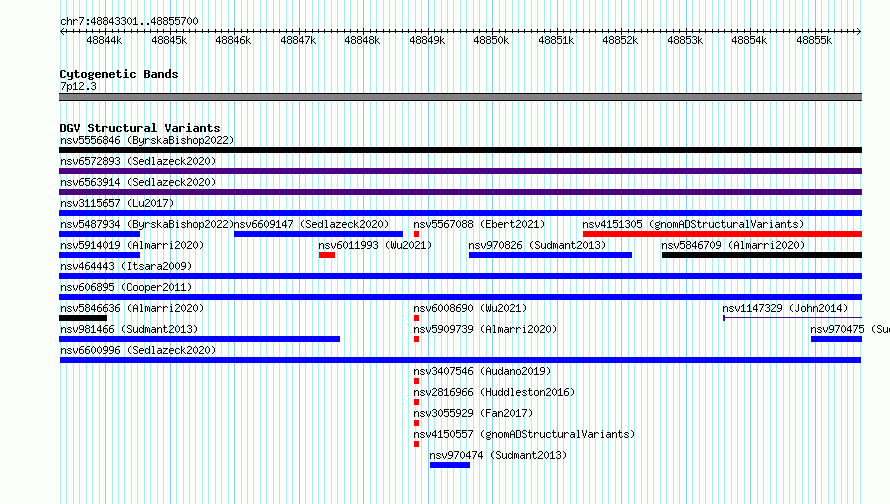890x504 pixels.
Task: Click the purple bar under nsv6563914
Action: click(460, 192)
